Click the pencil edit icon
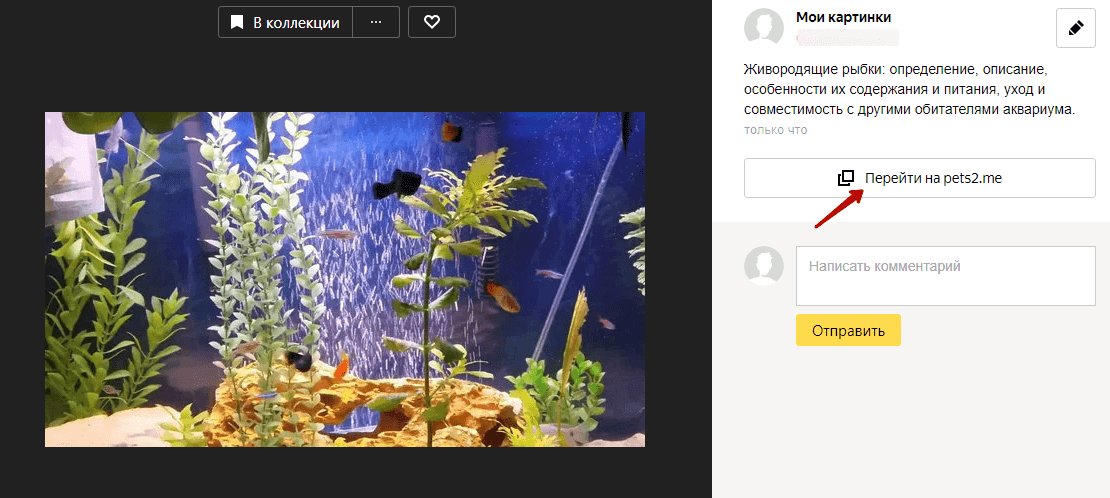 coord(1076,29)
